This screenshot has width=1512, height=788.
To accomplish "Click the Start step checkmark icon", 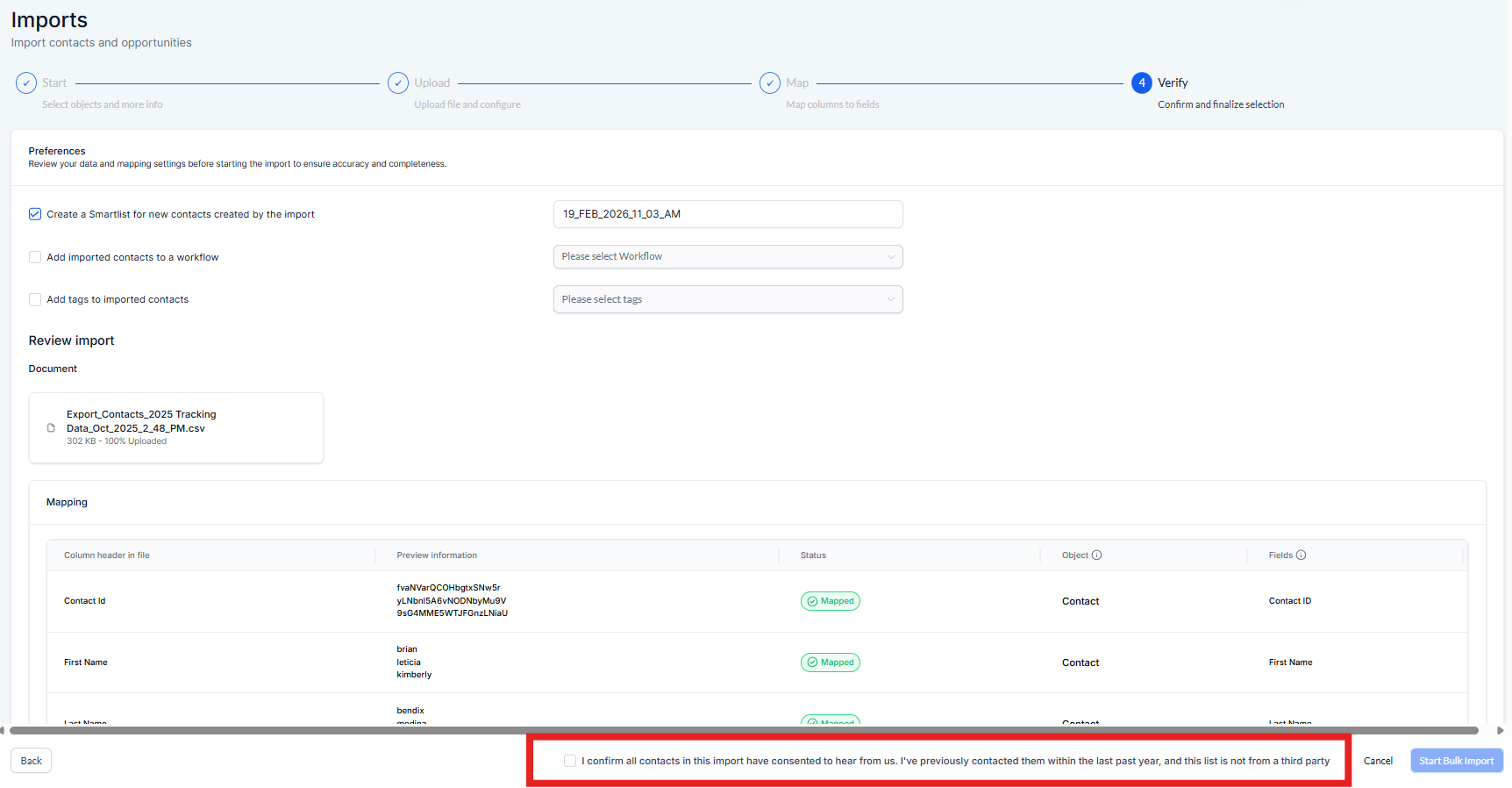I will [26, 82].
